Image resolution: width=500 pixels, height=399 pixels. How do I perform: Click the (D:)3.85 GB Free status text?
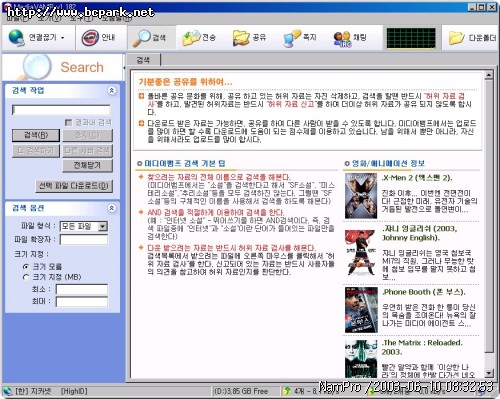tap(241, 391)
